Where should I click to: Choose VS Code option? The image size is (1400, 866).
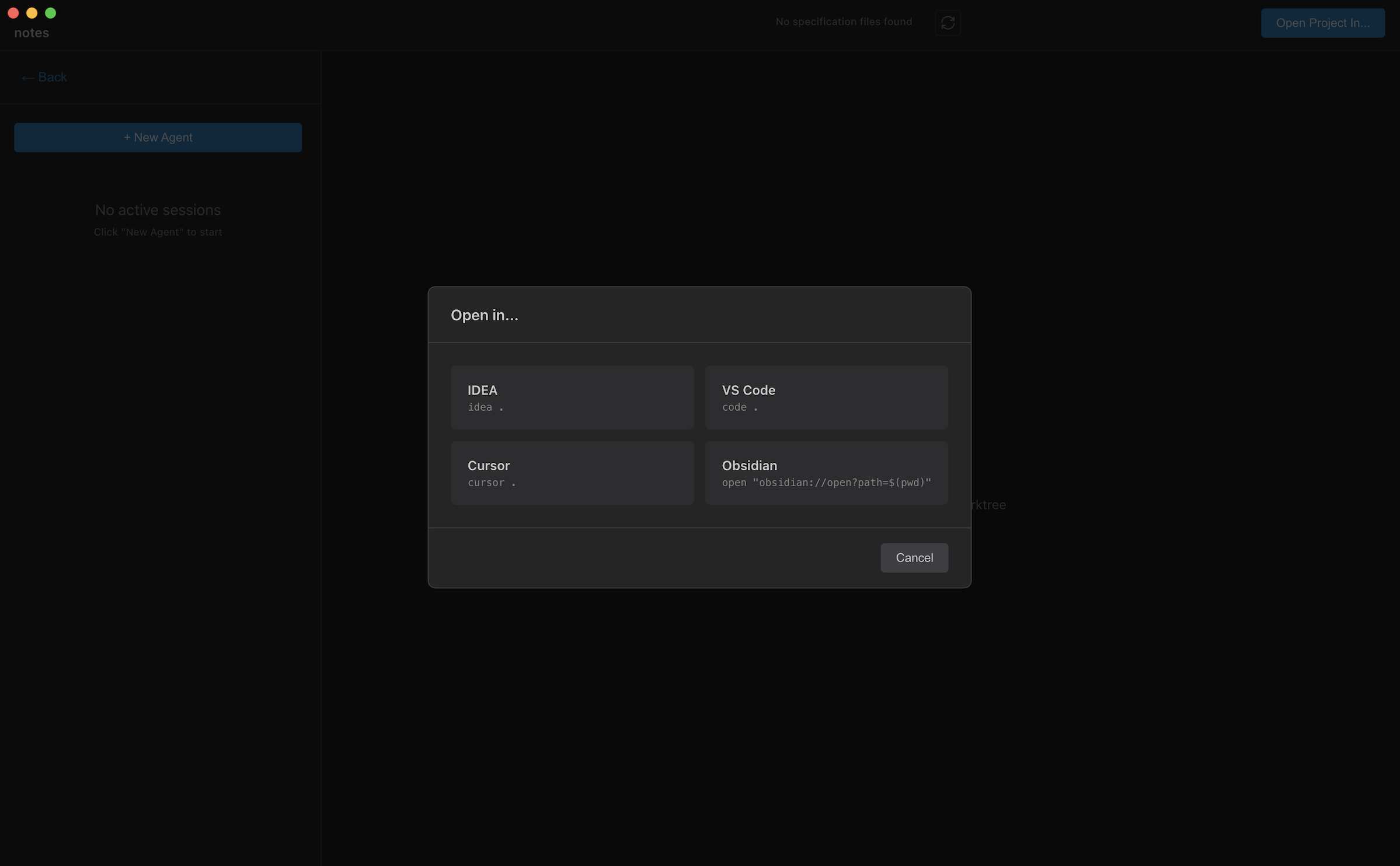pos(827,397)
